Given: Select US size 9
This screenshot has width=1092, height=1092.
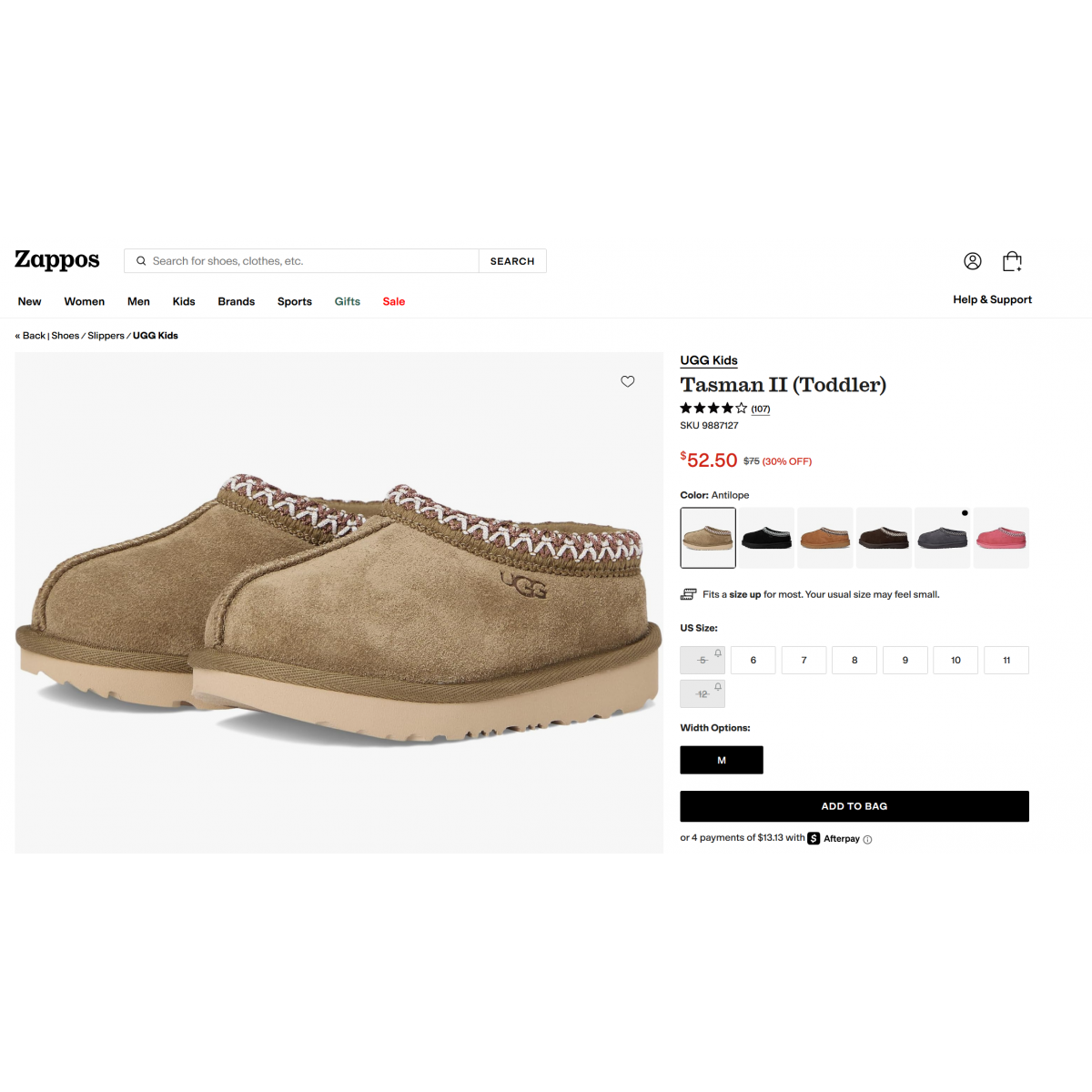Looking at the screenshot, I should pyautogui.click(x=905, y=660).
